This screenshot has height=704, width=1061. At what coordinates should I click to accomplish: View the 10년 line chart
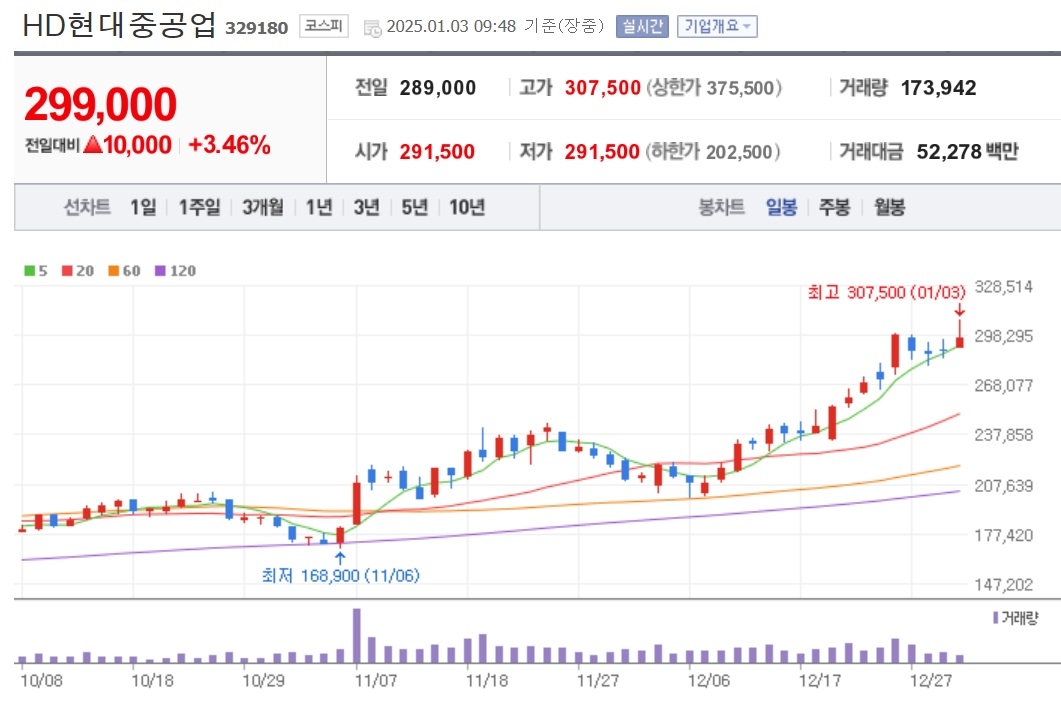467,207
